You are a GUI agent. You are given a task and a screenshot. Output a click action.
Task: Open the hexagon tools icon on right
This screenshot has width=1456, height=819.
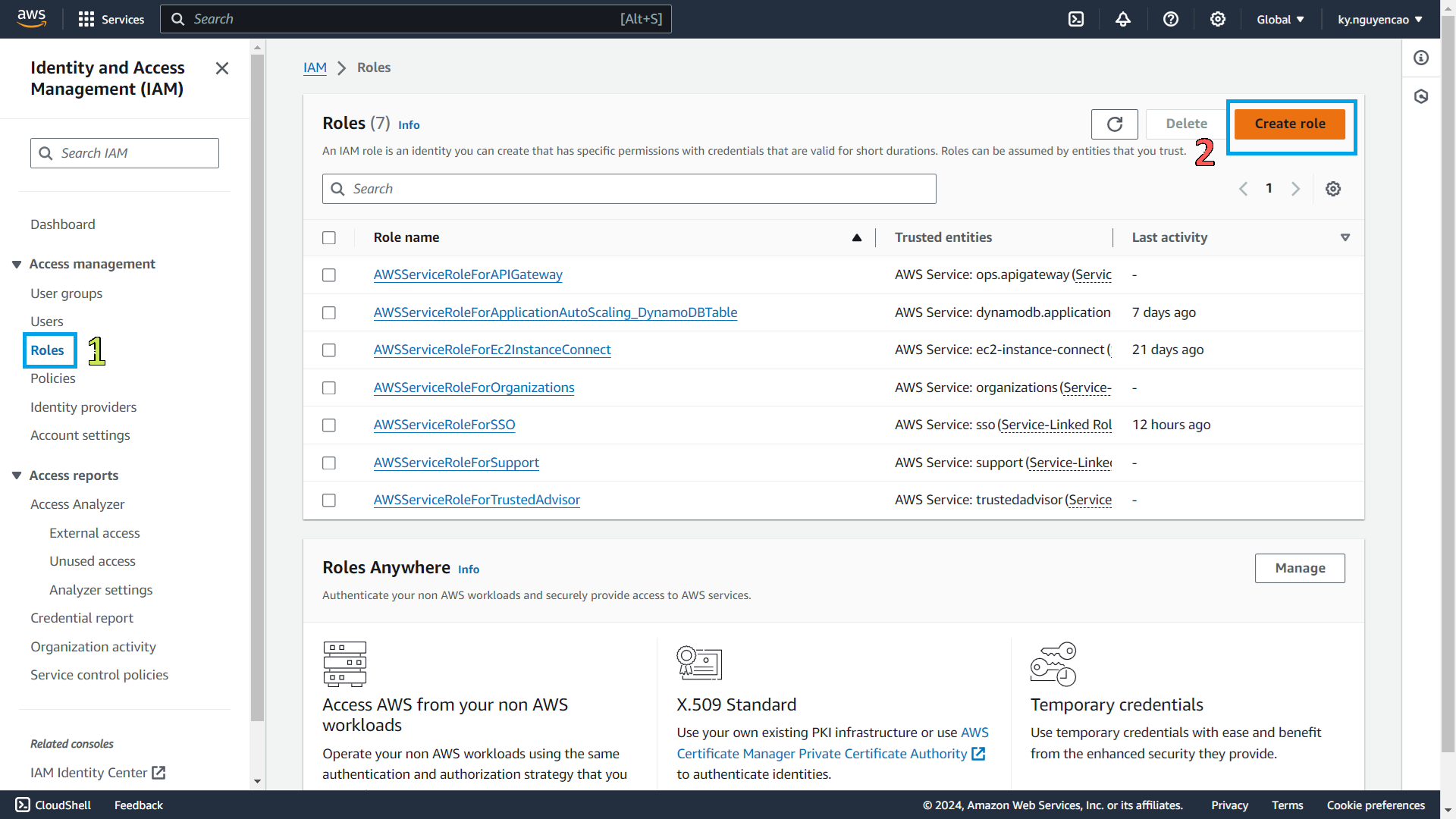tap(1421, 96)
